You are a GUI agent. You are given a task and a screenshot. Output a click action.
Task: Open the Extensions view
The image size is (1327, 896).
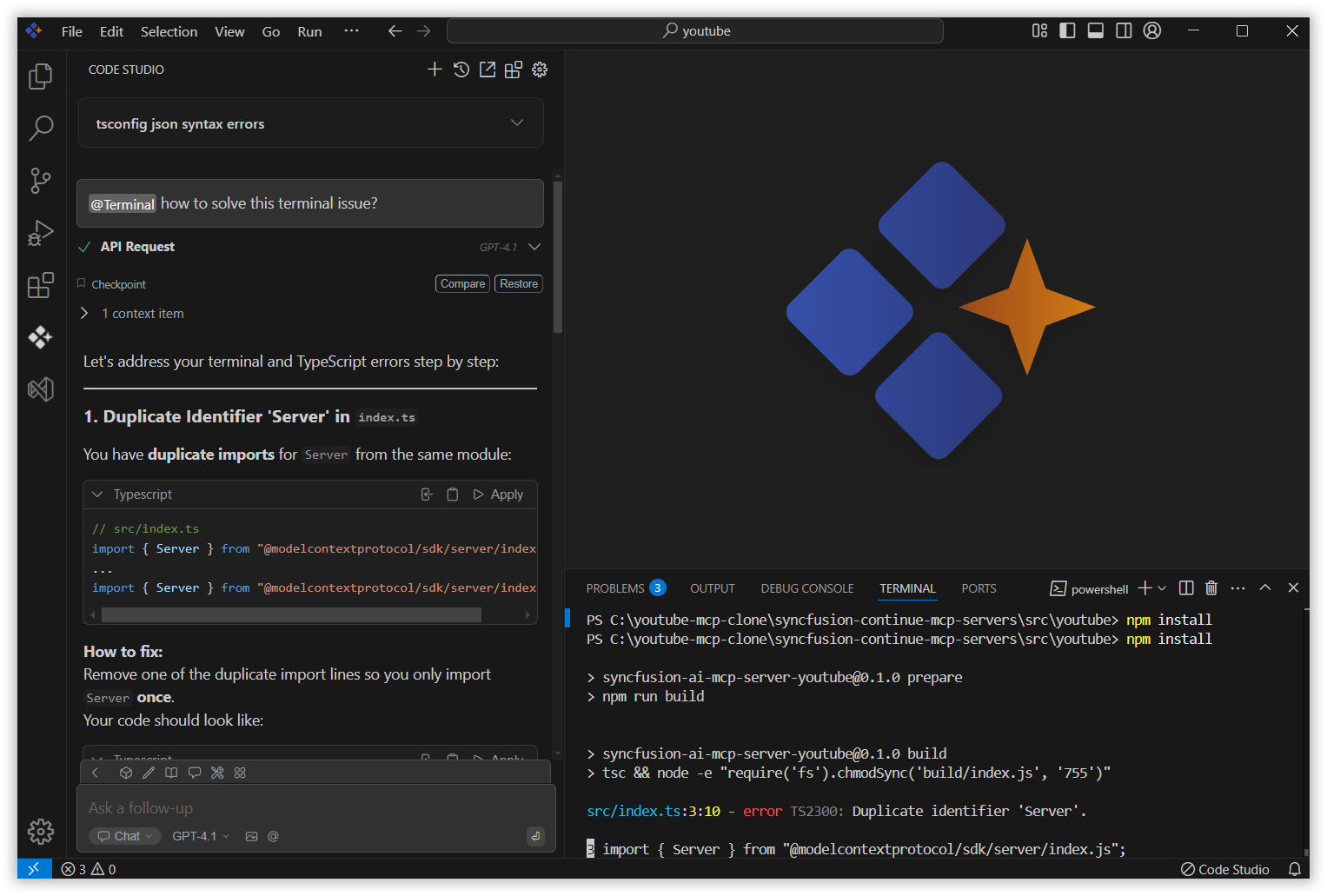tap(41, 285)
